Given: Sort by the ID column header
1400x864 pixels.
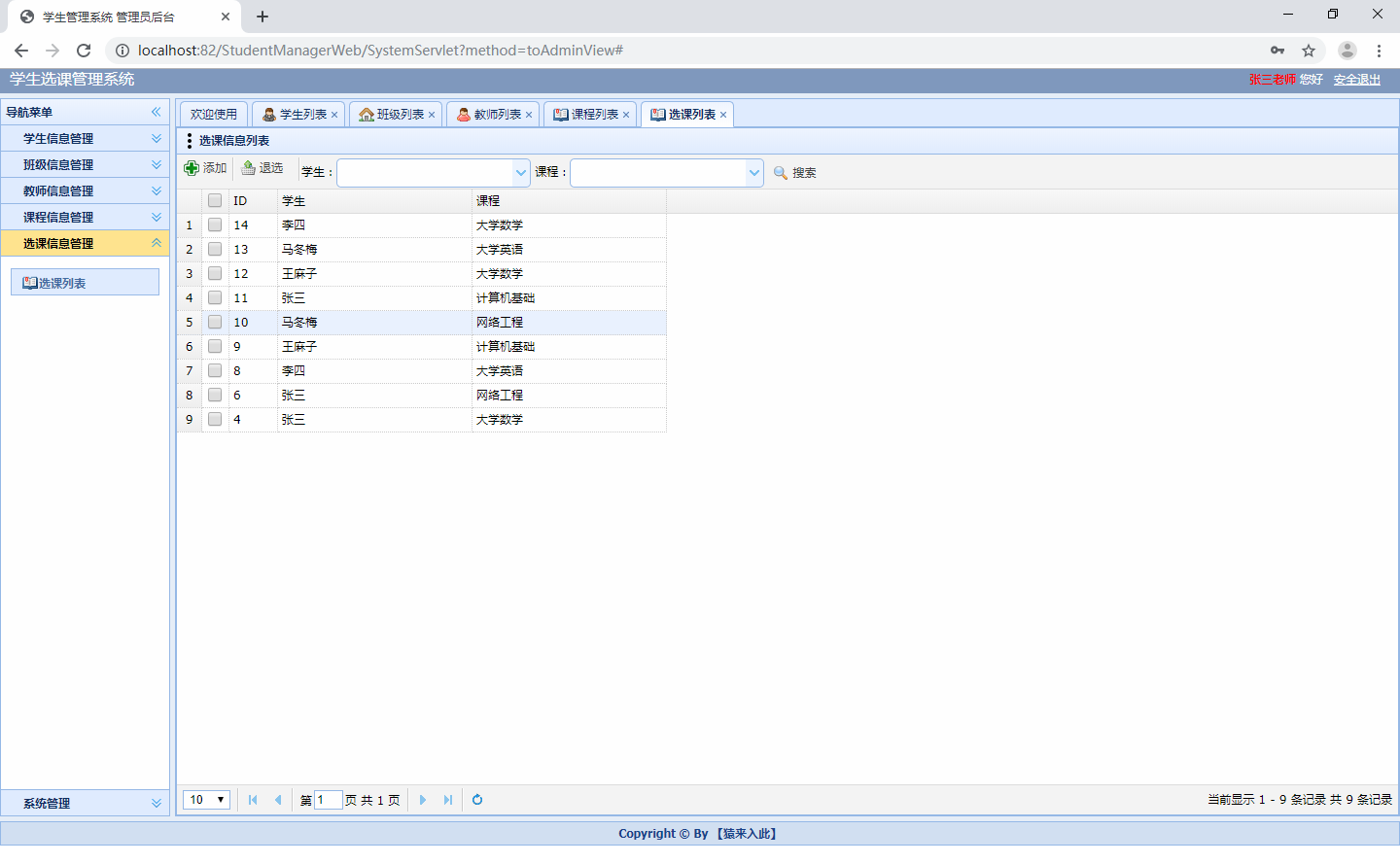Looking at the screenshot, I should pos(253,201).
